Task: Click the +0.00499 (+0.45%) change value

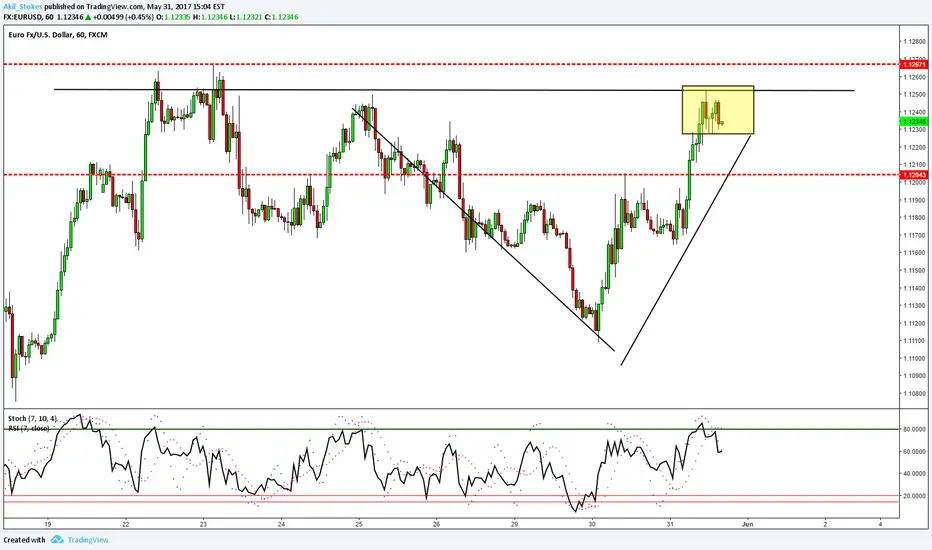Action: [x=123, y=17]
